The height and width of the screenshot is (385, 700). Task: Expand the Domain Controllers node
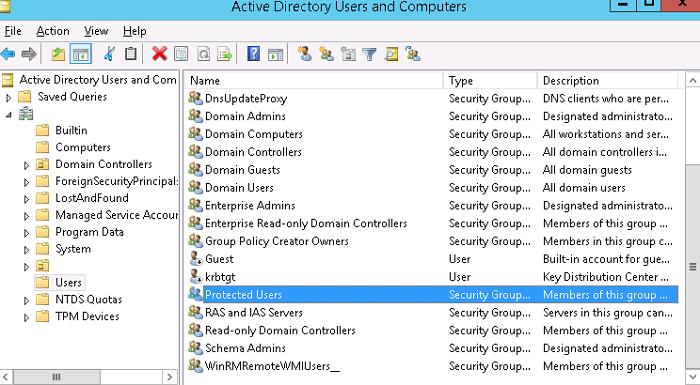coord(26,166)
